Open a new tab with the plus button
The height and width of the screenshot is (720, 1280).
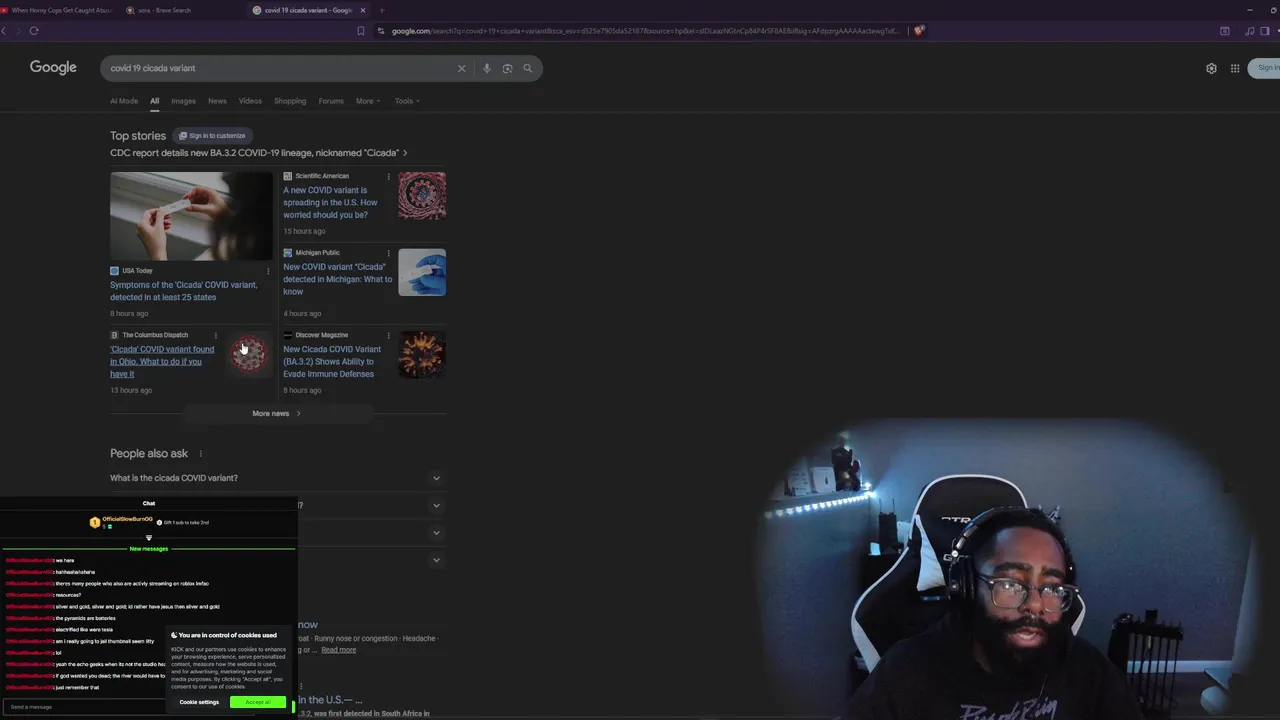coord(381,10)
